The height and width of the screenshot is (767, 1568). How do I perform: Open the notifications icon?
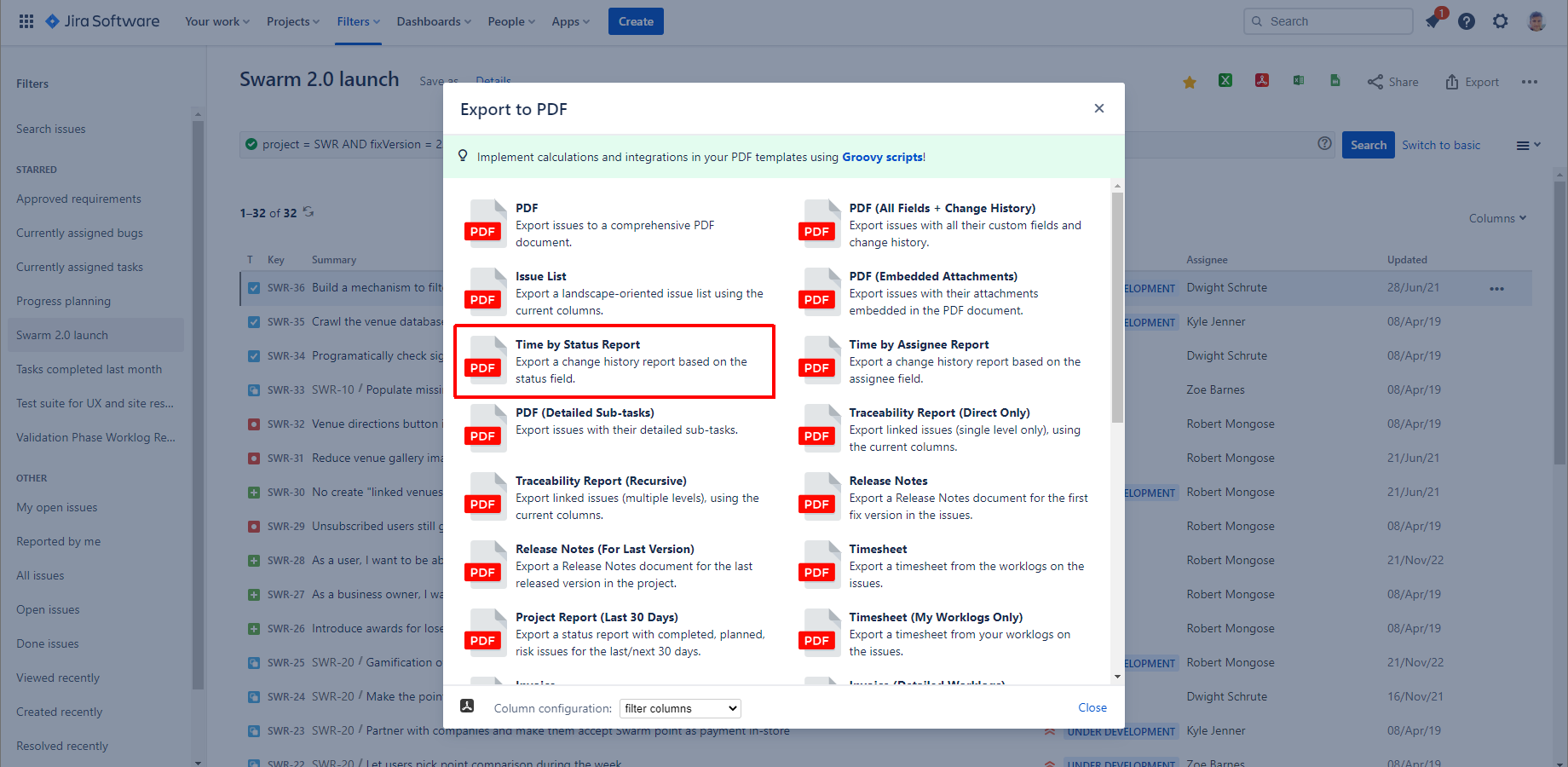point(1433,21)
